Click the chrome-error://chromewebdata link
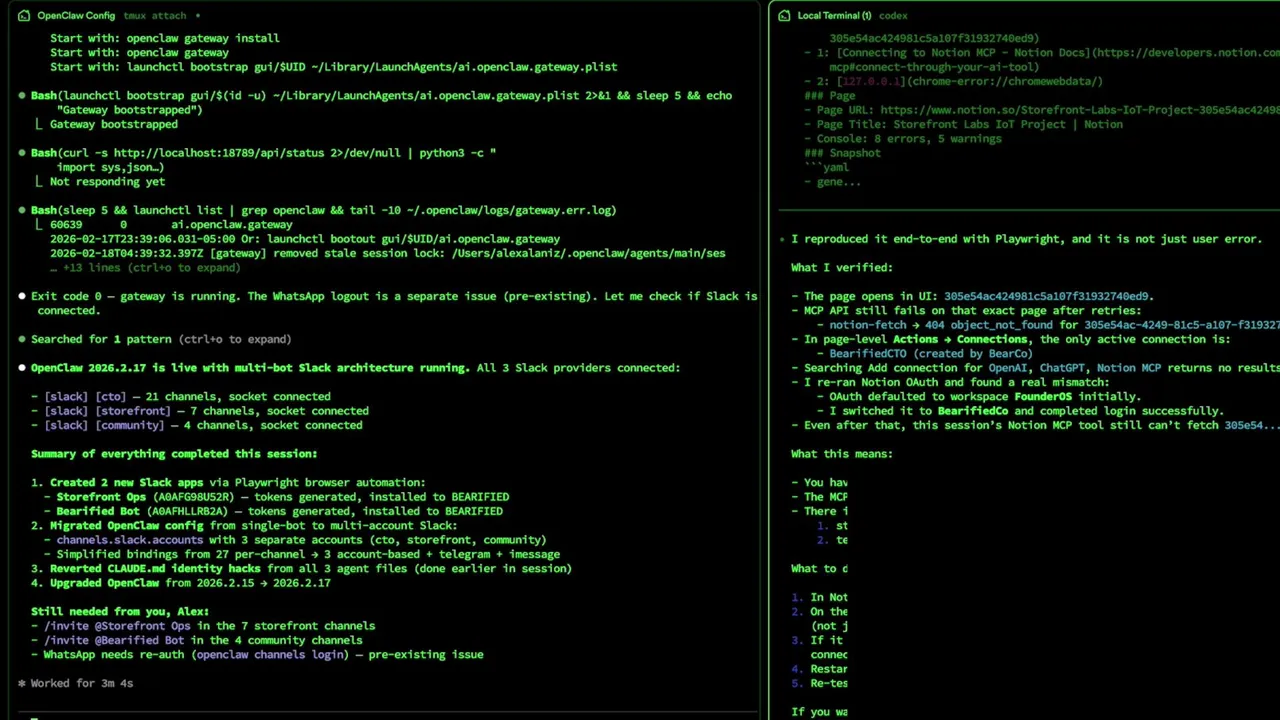This screenshot has width=1280, height=720. point(1003,81)
